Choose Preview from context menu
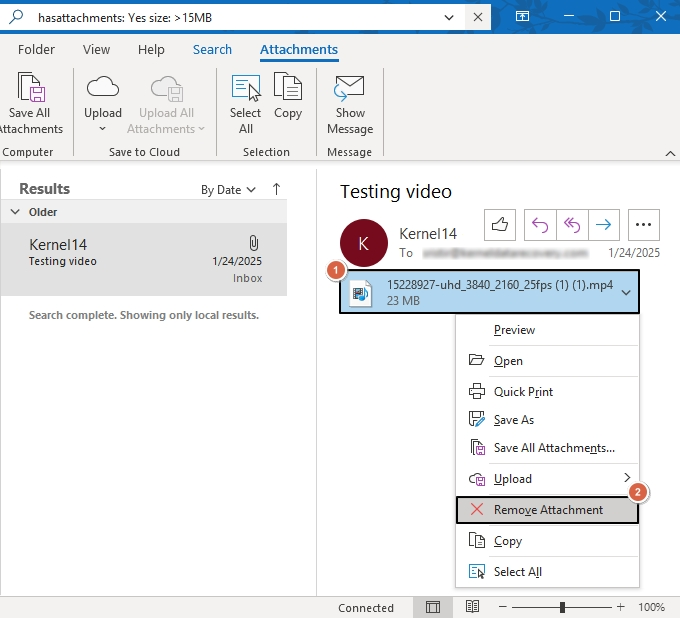 (x=547, y=330)
